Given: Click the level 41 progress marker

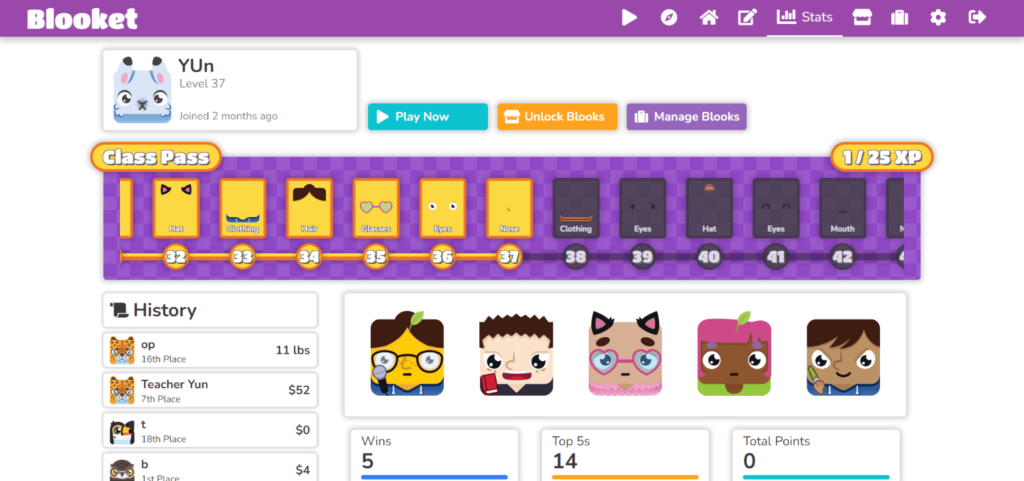Looking at the screenshot, I should 775,257.
